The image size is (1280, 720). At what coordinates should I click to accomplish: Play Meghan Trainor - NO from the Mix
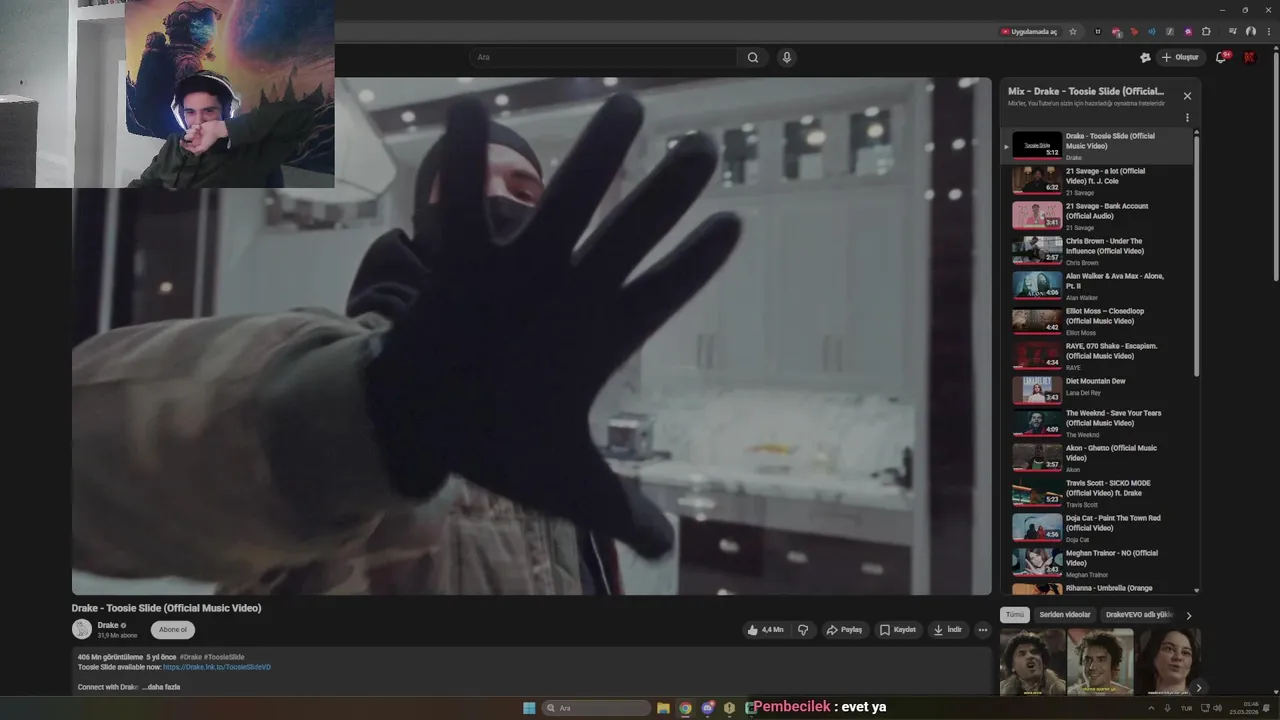tap(1097, 563)
